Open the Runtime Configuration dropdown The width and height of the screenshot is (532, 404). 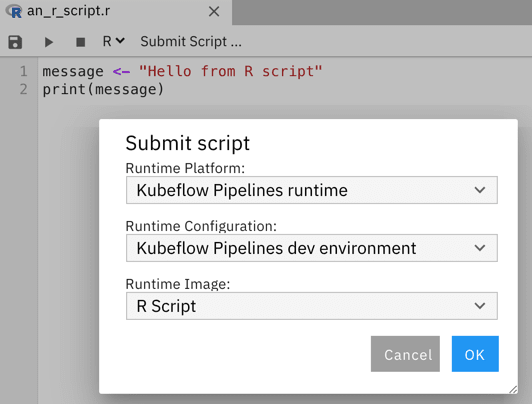tap(312, 248)
